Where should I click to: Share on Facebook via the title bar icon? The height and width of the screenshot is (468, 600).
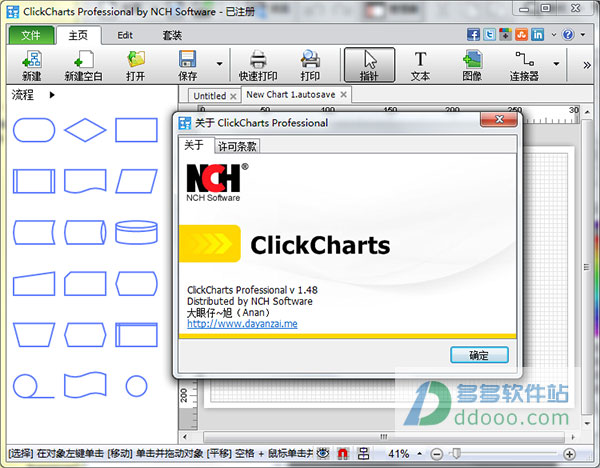[x=473, y=34]
